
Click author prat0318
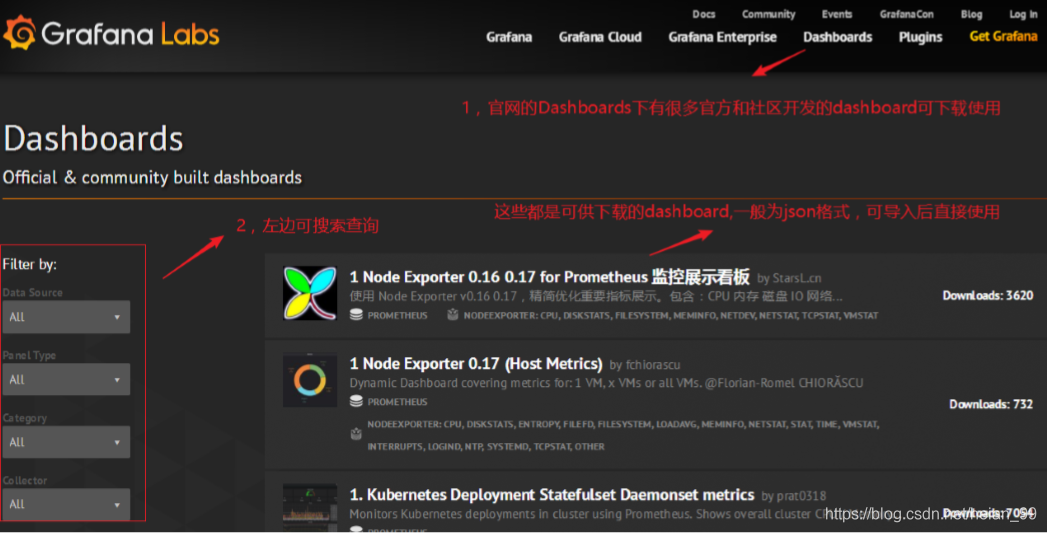[801, 496]
